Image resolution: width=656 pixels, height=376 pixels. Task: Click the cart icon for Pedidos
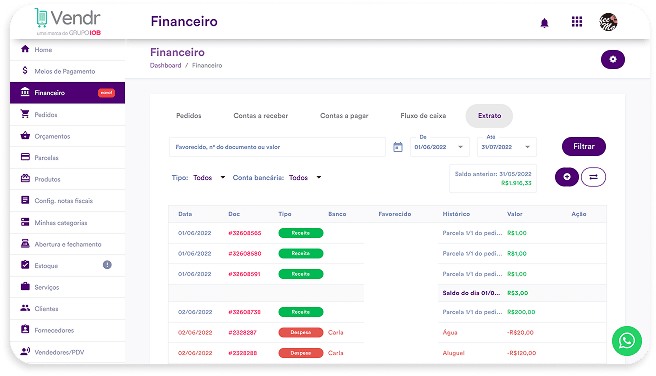[25, 114]
